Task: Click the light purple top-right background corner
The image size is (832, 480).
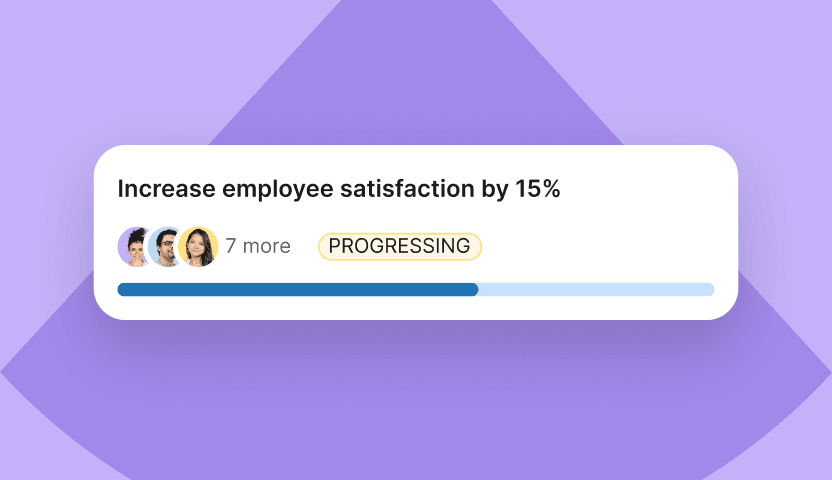Action: [x=790, y=40]
